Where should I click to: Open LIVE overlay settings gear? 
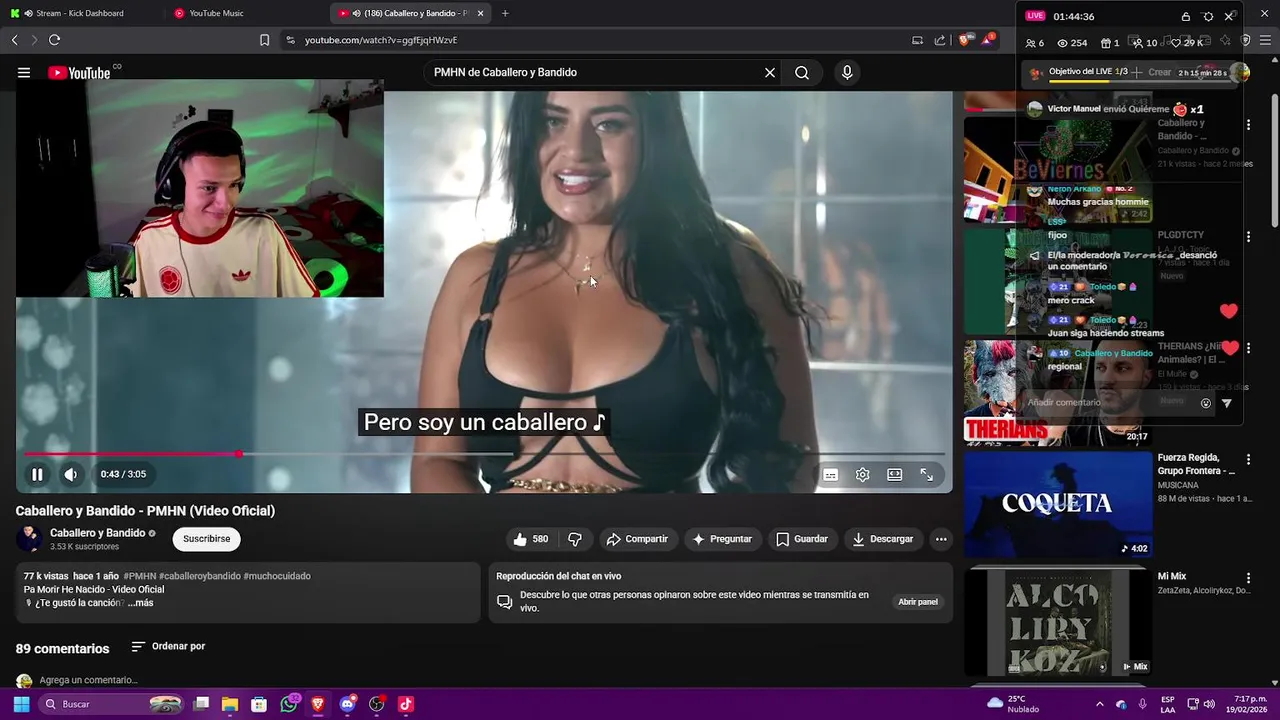(x=1208, y=16)
